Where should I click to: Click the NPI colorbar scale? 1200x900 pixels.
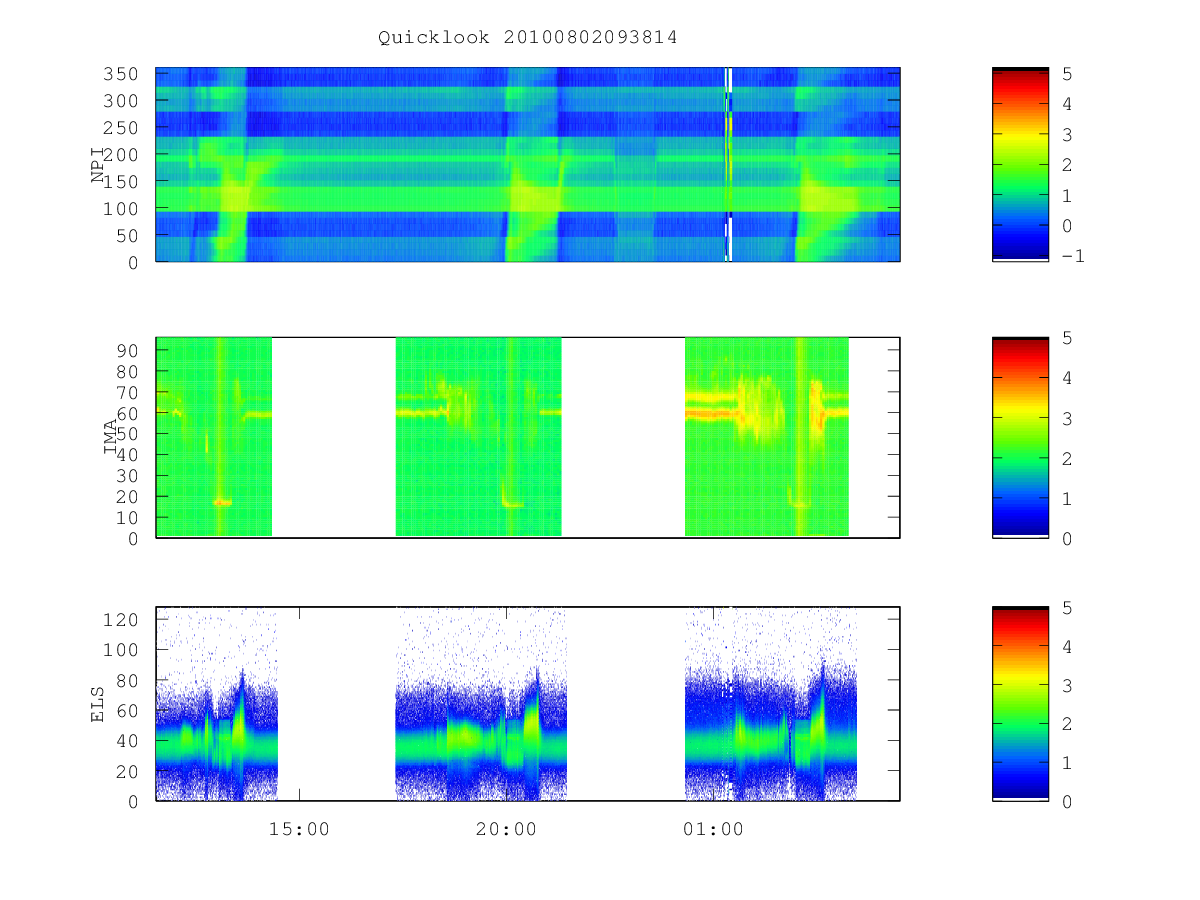1020,165
